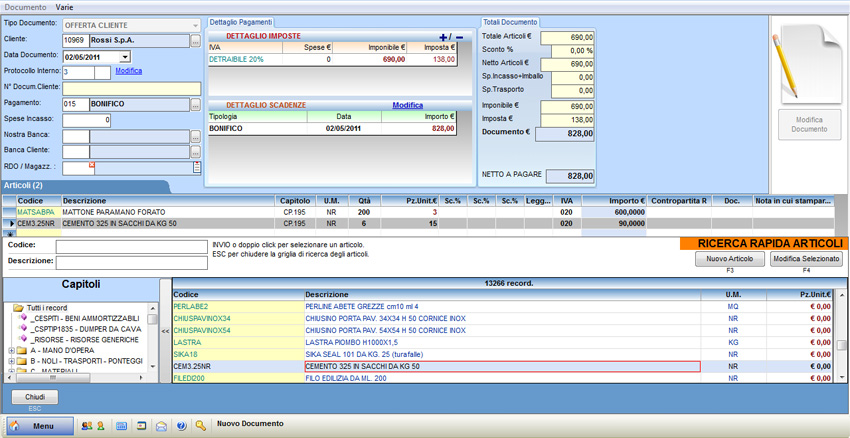850x438 pixels.
Task: Click the Nuovo Articolo button
Action: [x=729, y=259]
